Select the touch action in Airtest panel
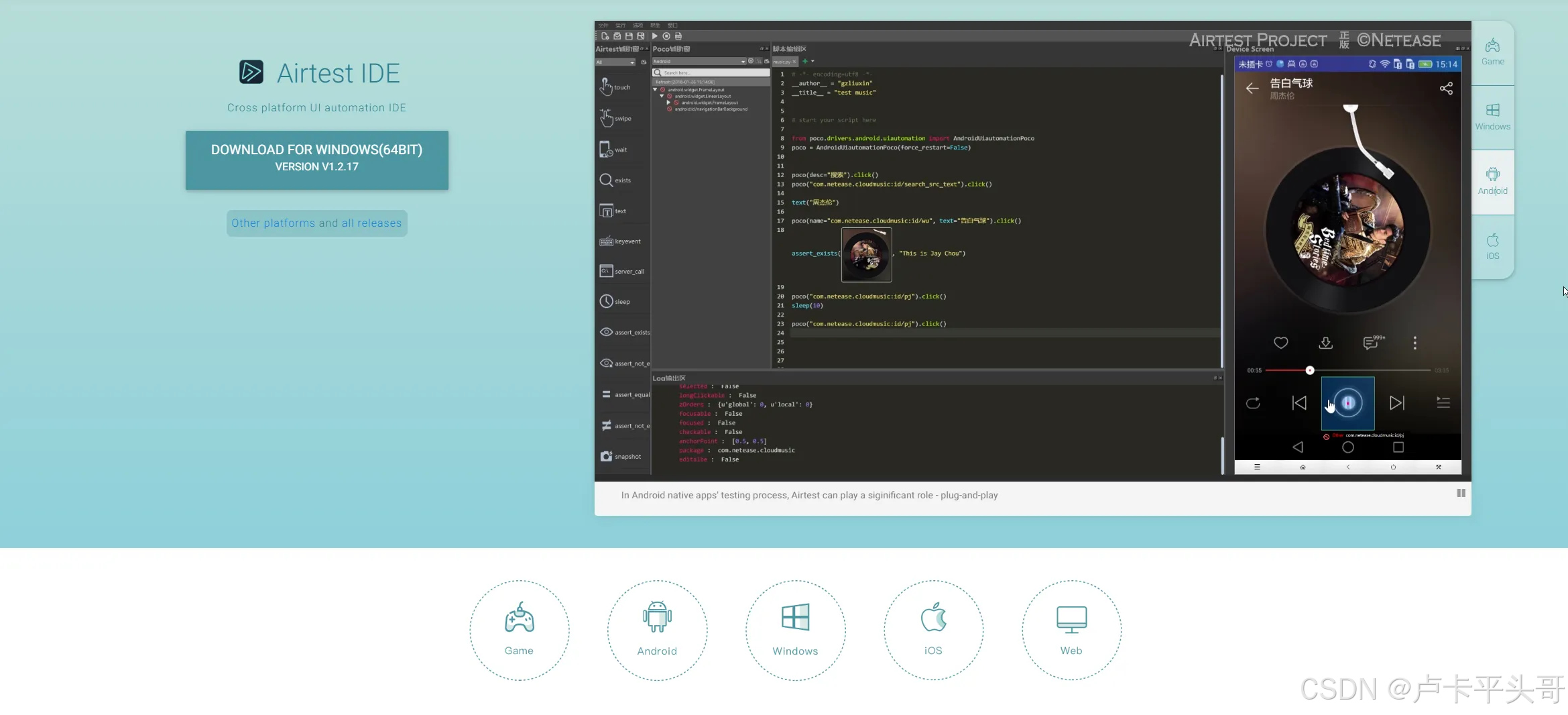 coord(615,87)
